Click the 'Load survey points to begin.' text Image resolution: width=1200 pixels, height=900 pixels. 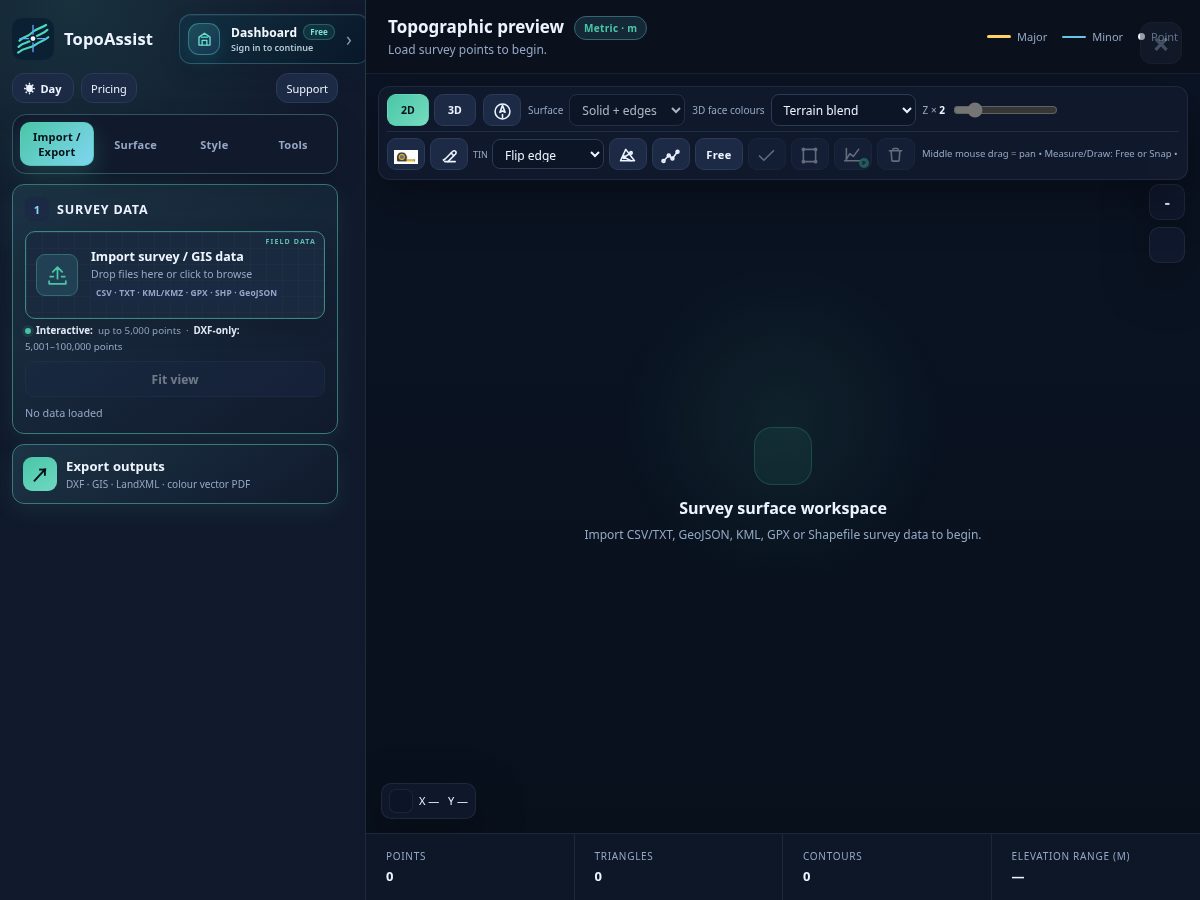pyautogui.click(x=467, y=50)
